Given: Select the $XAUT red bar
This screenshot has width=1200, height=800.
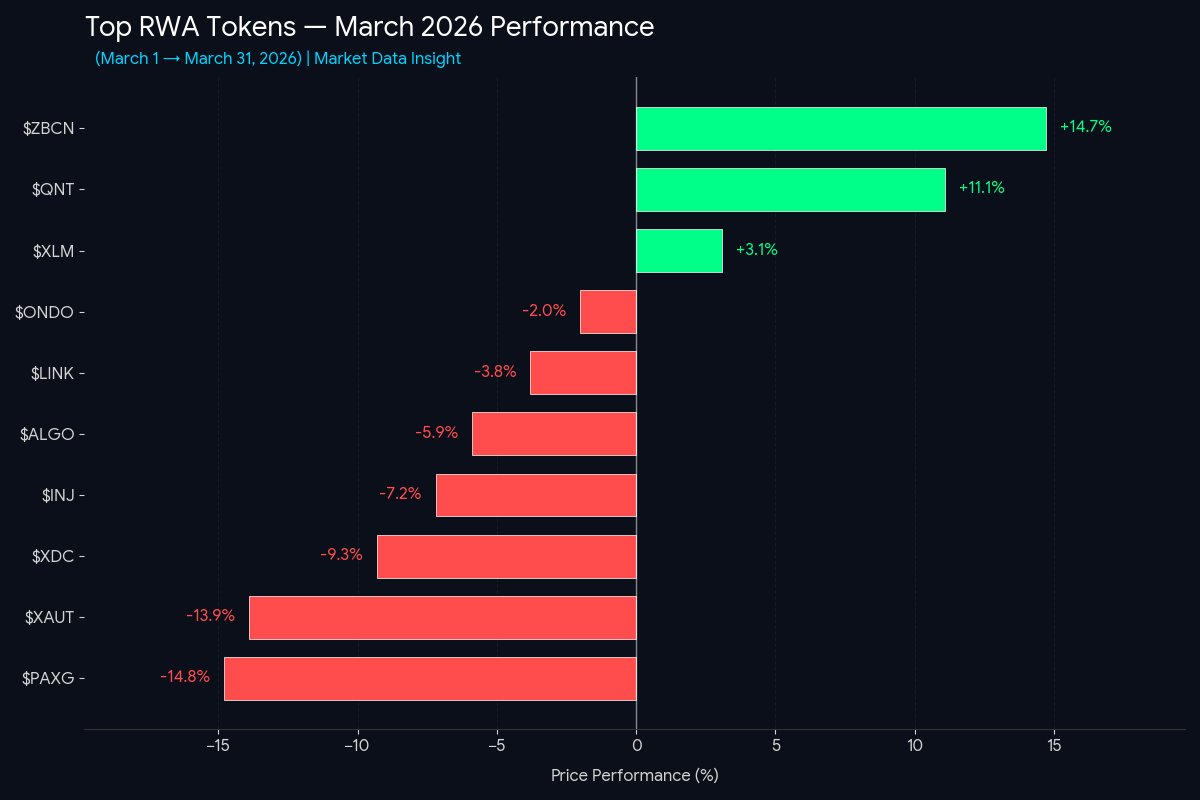Looking at the screenshot, I should click(x=442, y=617).
